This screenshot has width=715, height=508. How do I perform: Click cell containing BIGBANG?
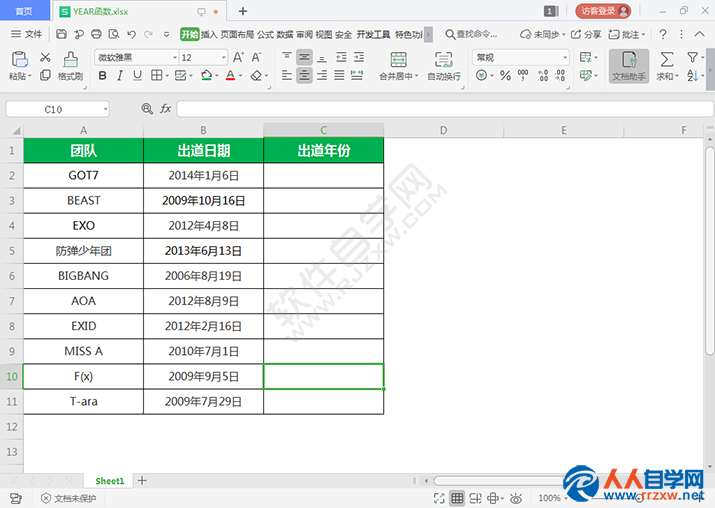point(83,276)
